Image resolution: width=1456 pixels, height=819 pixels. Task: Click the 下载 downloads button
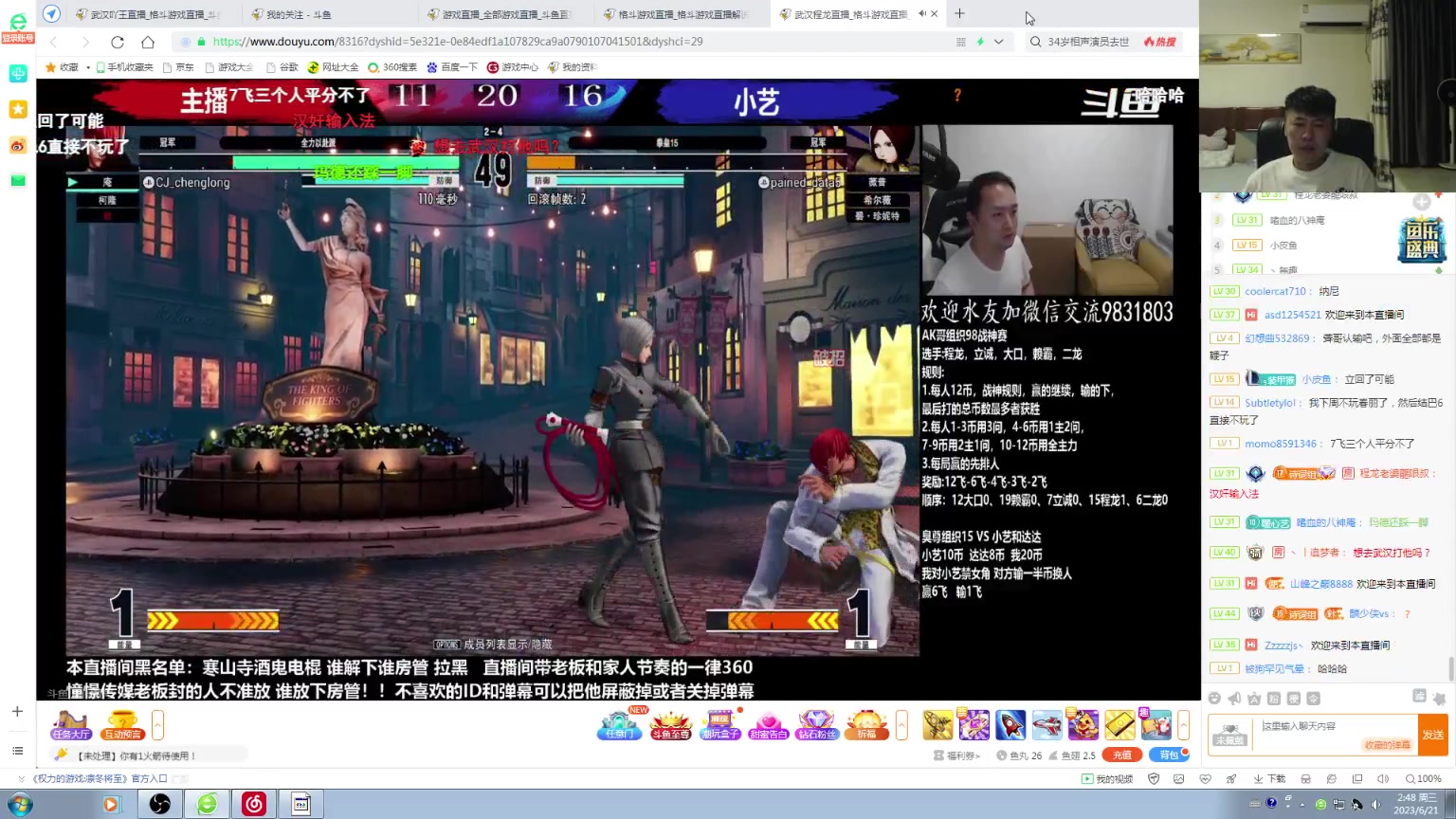(1270, 779)
